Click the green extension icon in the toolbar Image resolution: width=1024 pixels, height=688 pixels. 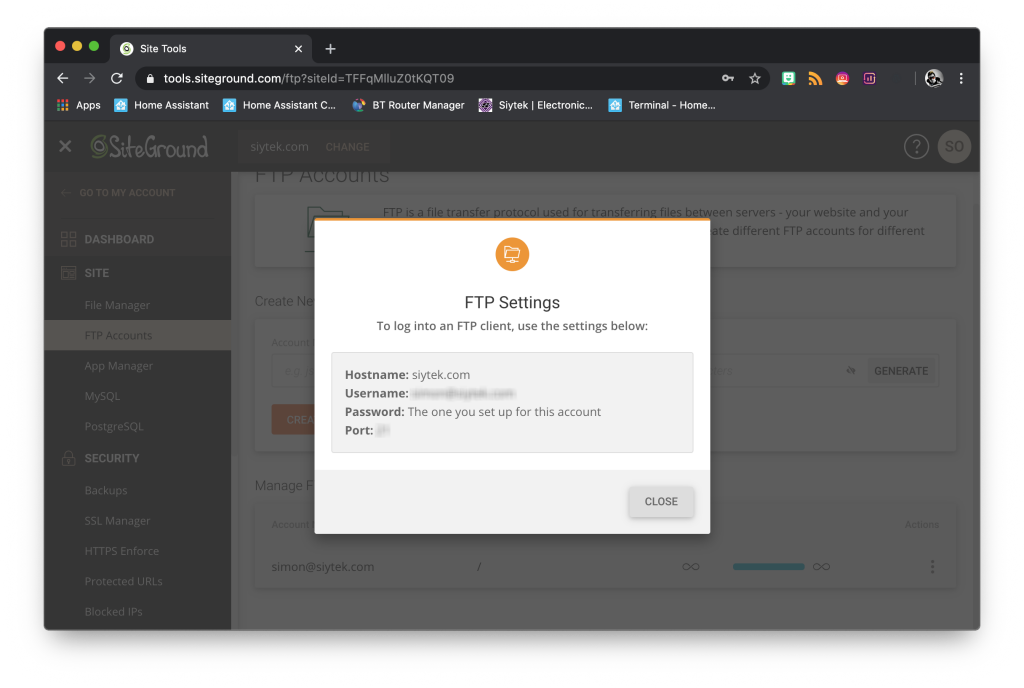(x=788, y=78)
